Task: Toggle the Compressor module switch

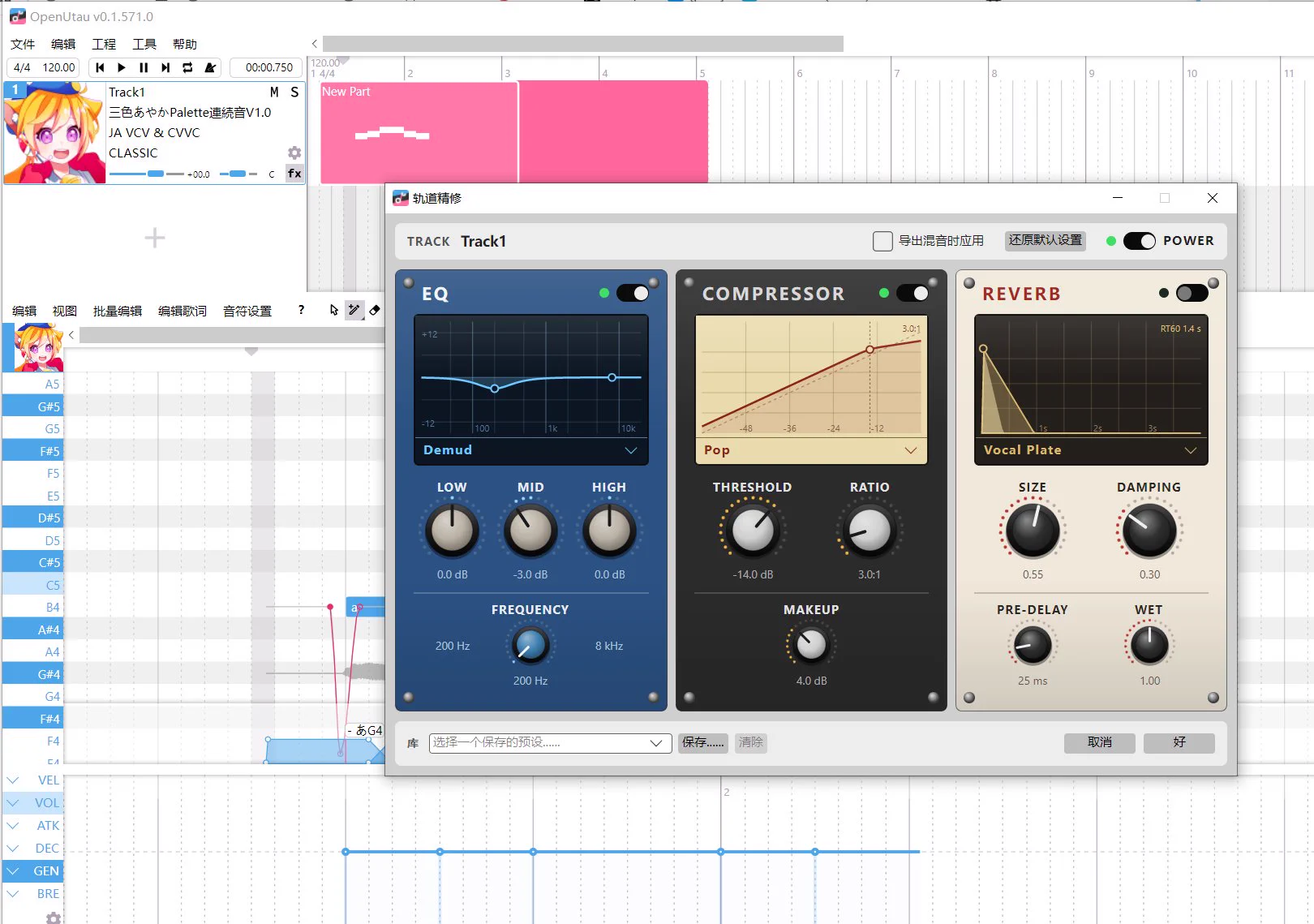Action: point(912,293)
